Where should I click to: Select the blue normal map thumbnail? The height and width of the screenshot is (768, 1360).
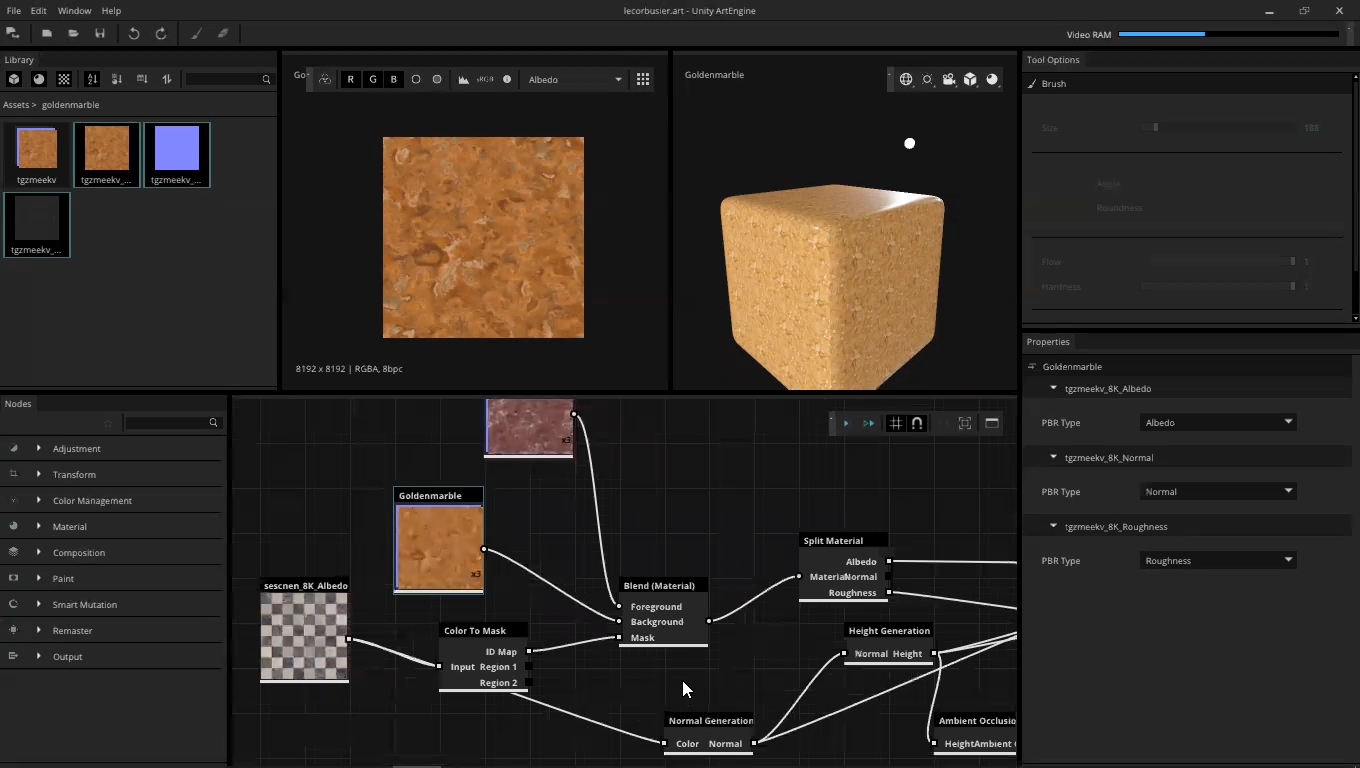[x=177, y=150]
